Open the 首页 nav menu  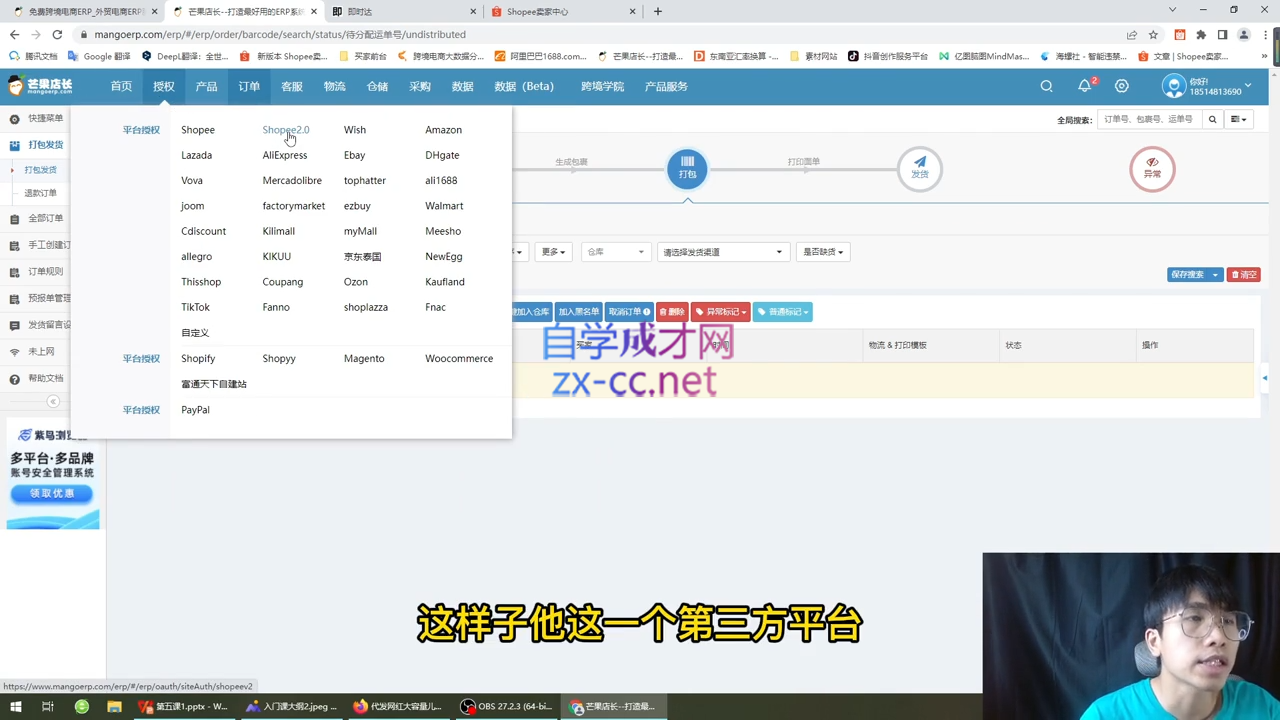(121, 86)
